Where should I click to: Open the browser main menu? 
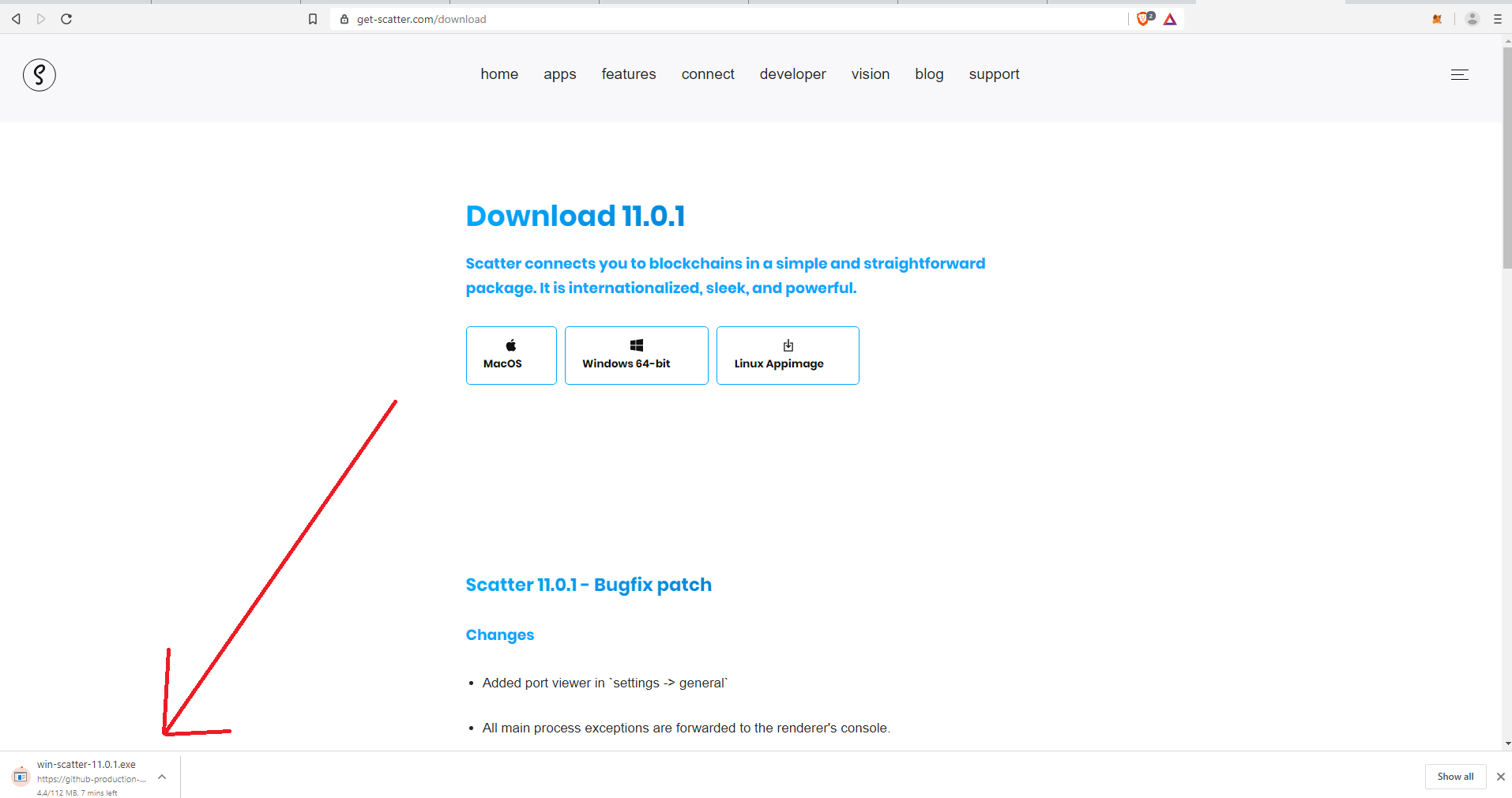coord(1498,19)
